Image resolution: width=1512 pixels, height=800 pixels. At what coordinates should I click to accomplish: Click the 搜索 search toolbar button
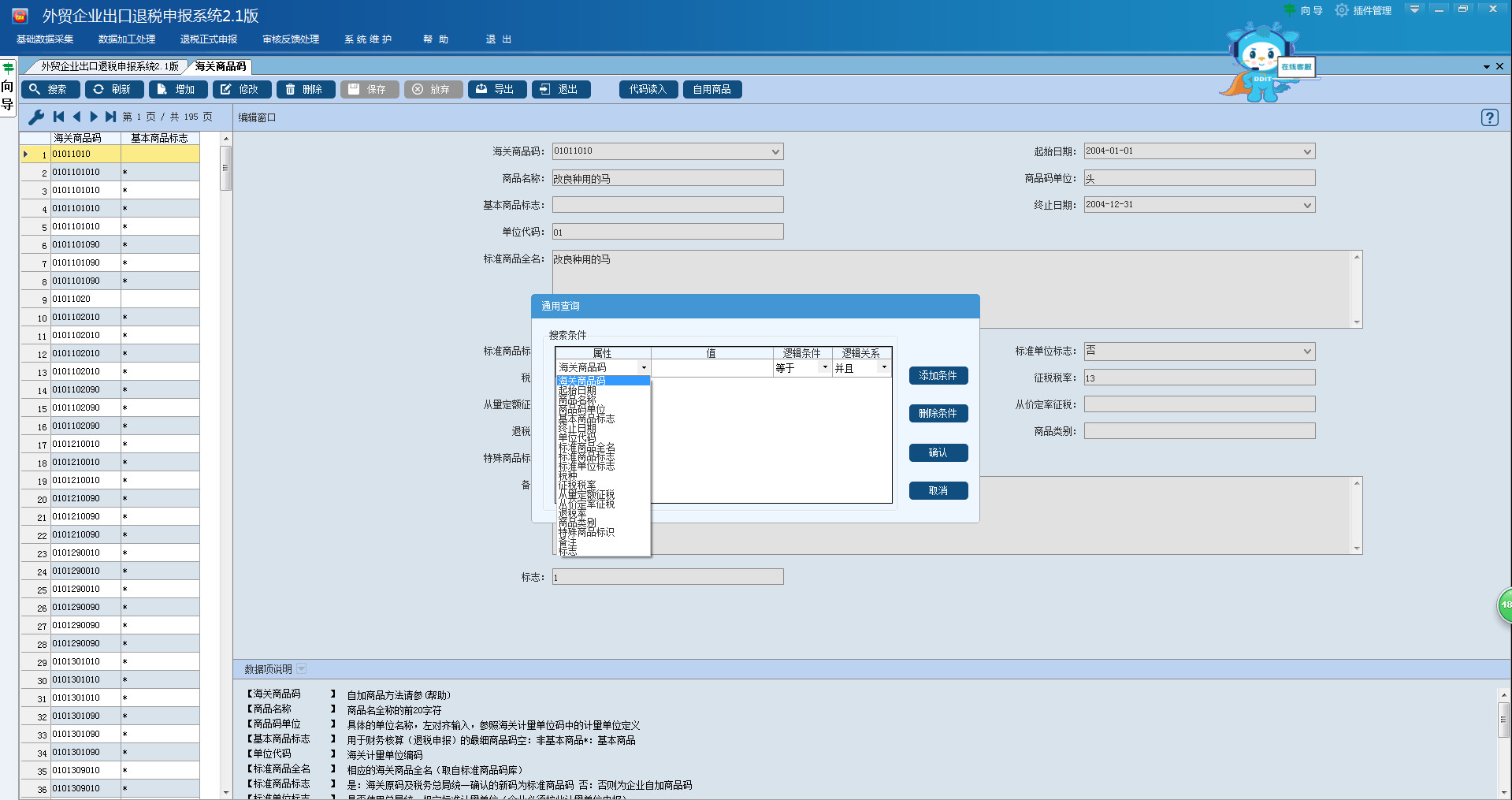coord(50,90)
